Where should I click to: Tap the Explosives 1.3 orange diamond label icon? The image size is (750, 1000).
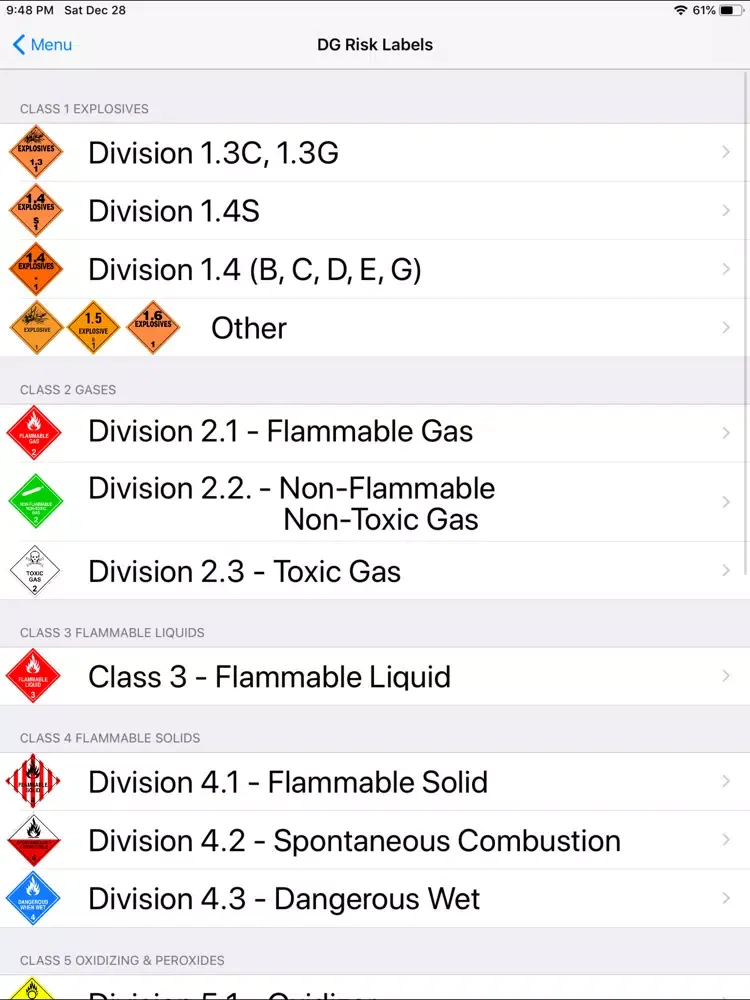pyautogui.click(x=36, y=152)
